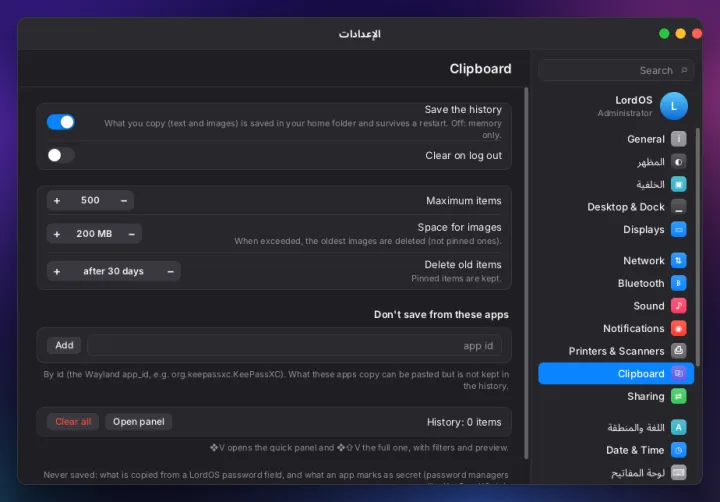Screen dimensions: 720x502
Task: Select the Sharing sidebar label
Action: [646, 396]
